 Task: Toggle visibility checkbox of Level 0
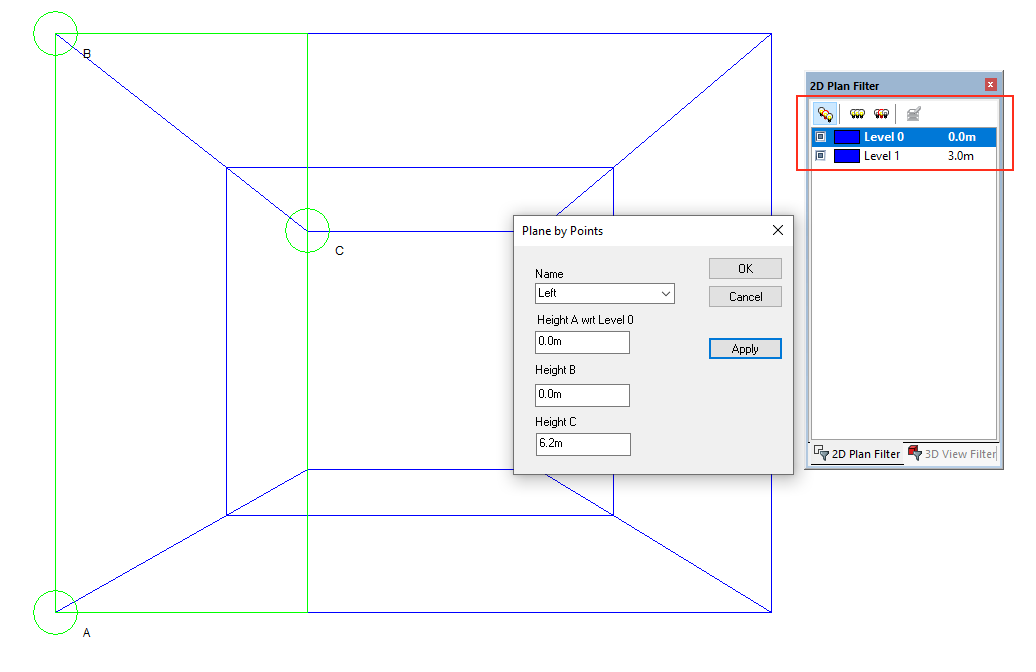coord(821,137)
